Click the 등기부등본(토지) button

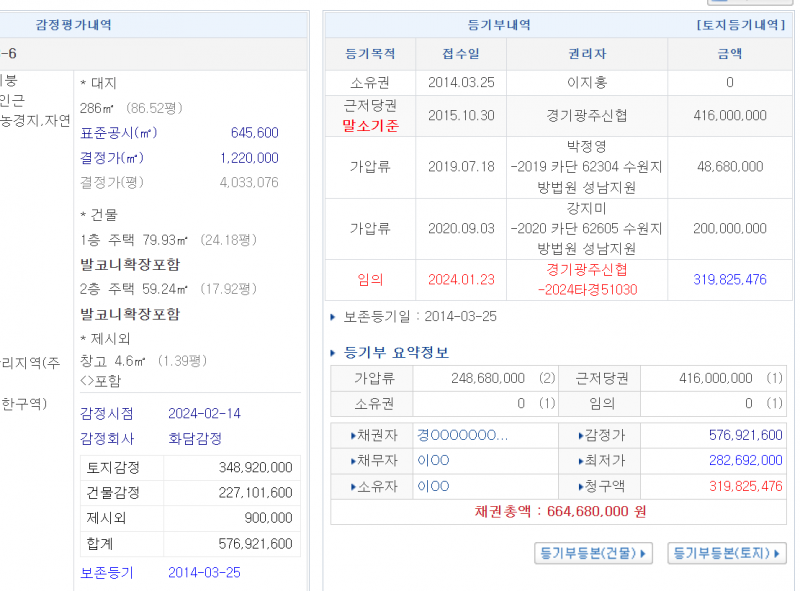tap(726, 553)
